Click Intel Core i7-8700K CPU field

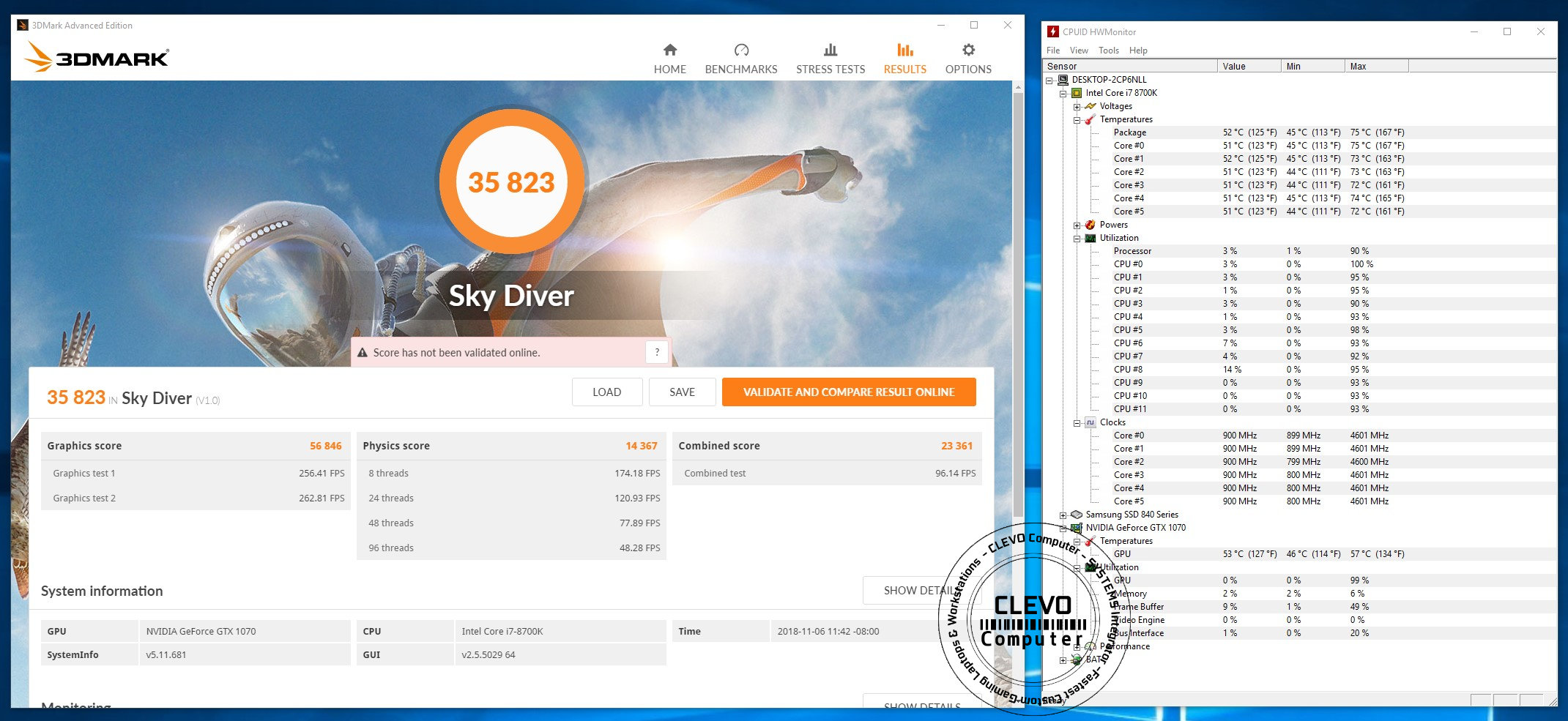pos(560,631)
